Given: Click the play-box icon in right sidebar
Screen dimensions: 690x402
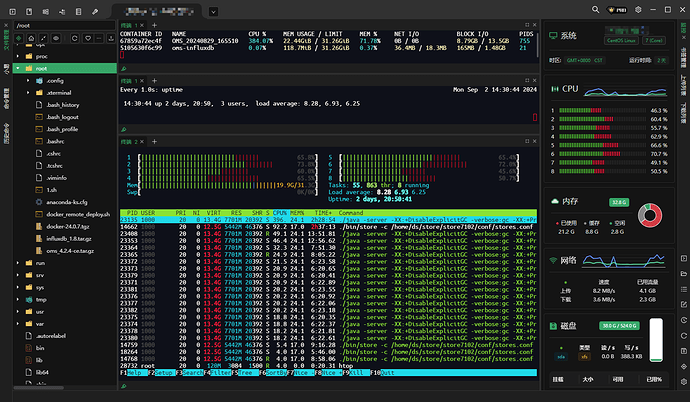Looking at the screenshot, I should pyautogui.click(x=683, y=259).
